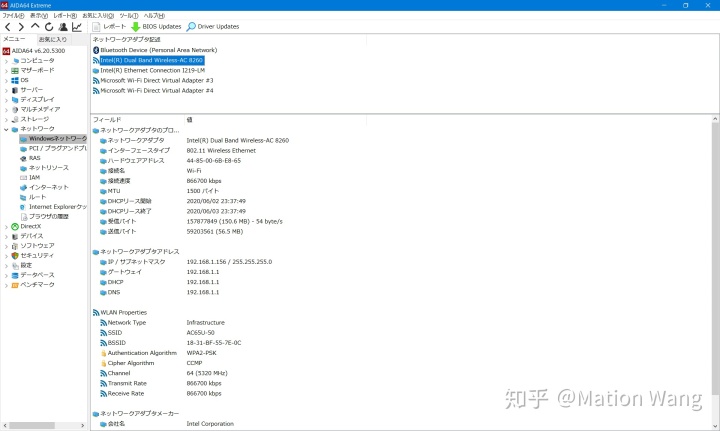The image size is (720, 431).
Task: Click the Authentication Algorithm lock icon
Action: pyautogui.click(x=103, y=353)
